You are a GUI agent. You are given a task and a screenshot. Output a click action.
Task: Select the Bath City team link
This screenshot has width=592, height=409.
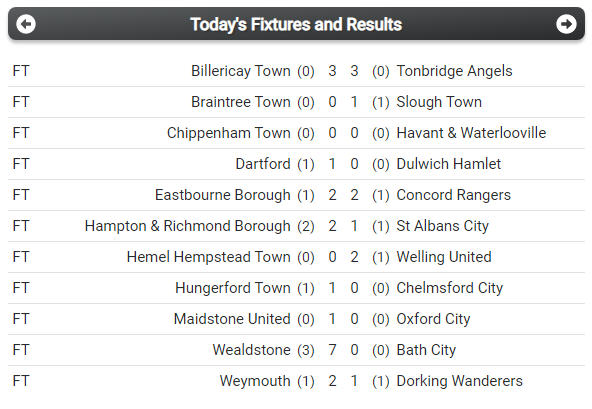[x=426, y=350]
